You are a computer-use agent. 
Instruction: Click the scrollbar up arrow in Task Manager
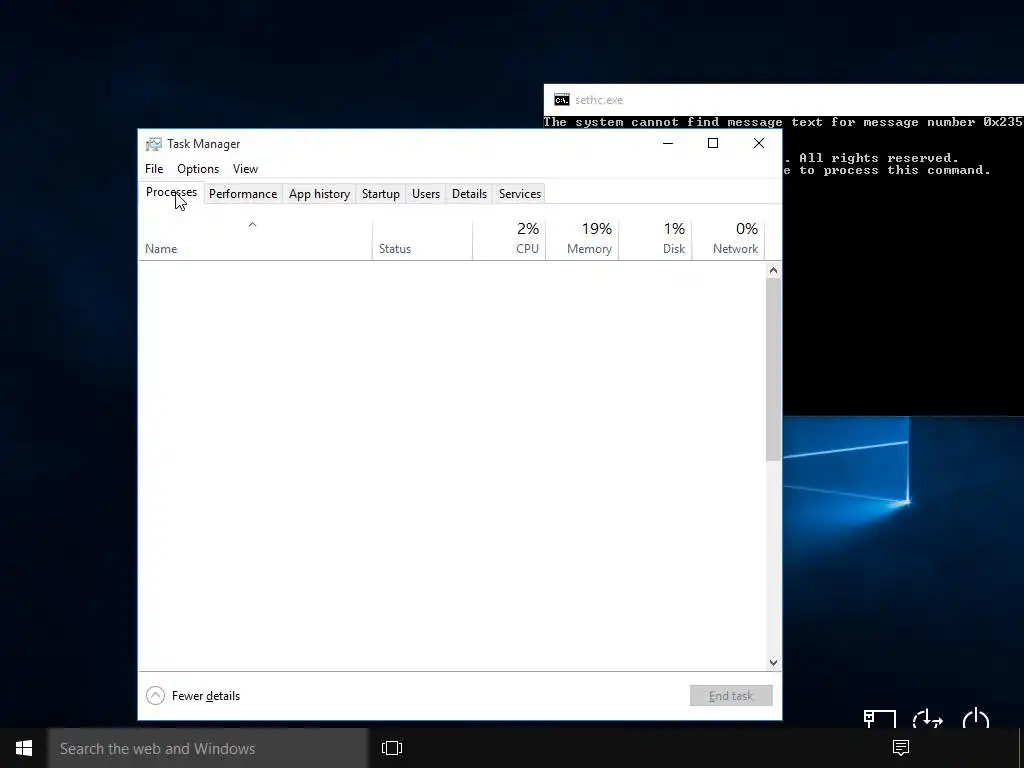click(x=773, y=270)
